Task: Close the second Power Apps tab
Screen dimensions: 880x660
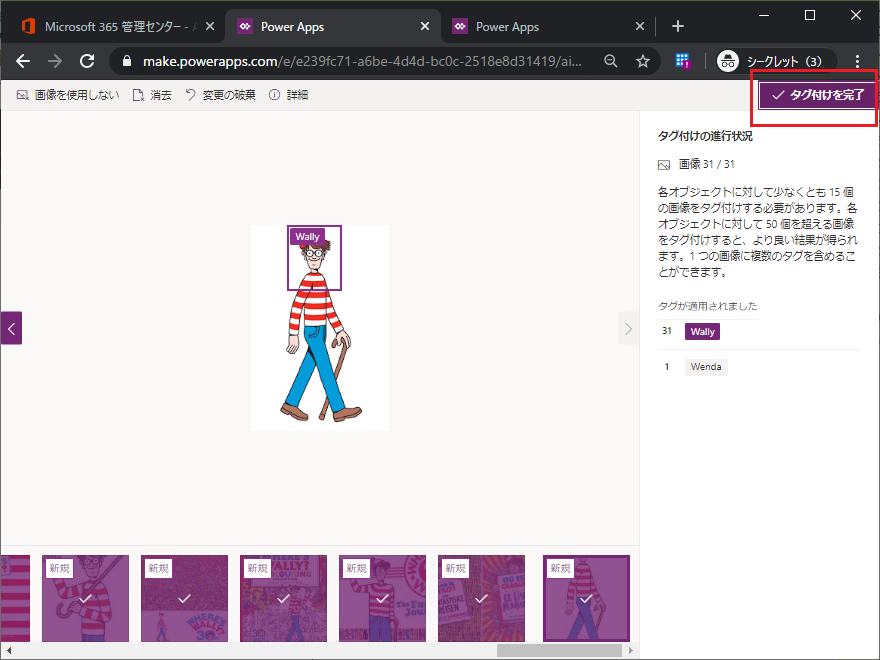Action: click(x=640, y=26)
